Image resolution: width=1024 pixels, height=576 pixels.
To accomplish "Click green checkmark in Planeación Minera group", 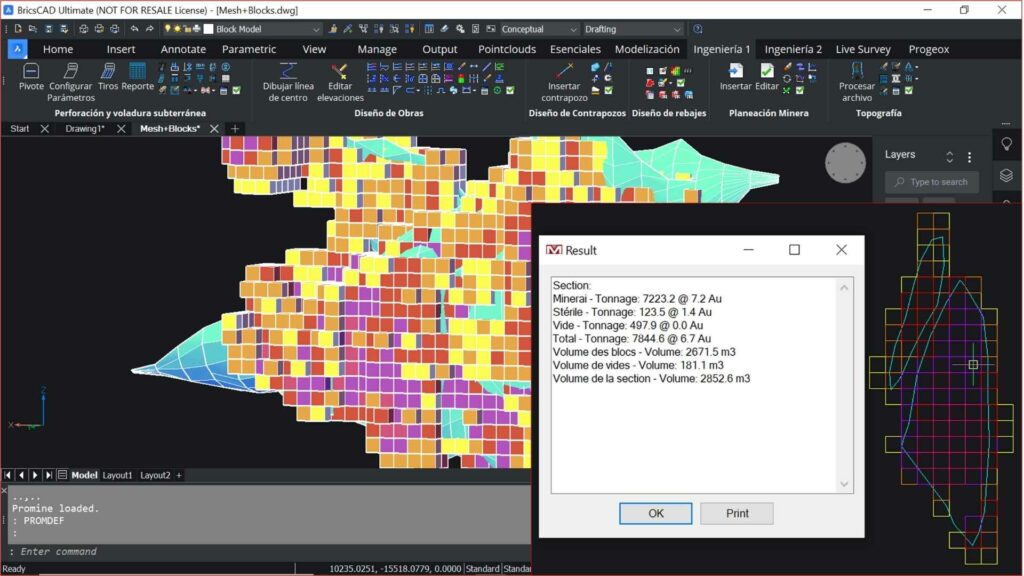I will click(800, 91).
